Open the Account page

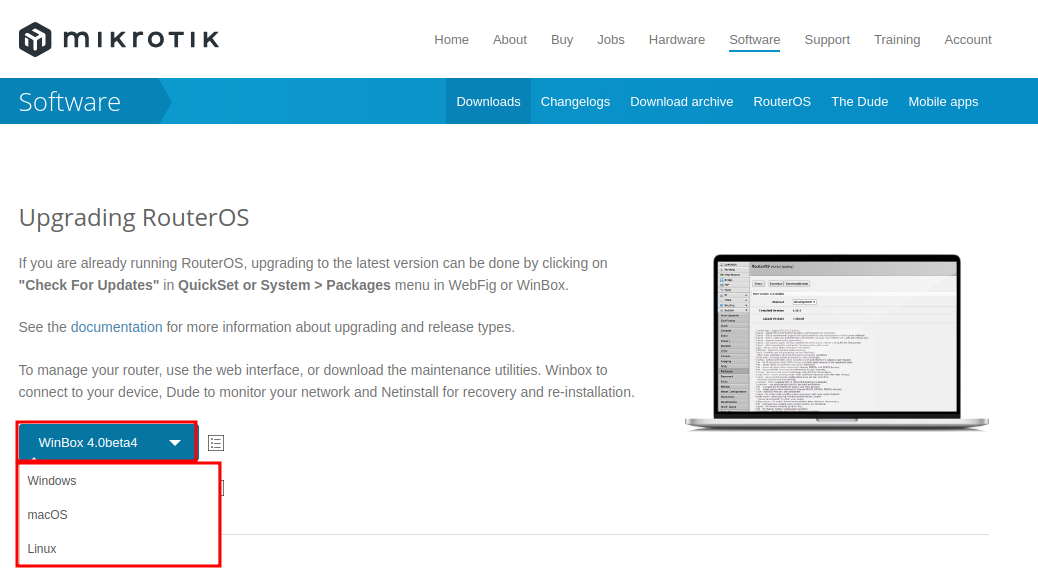pos(967,39)
